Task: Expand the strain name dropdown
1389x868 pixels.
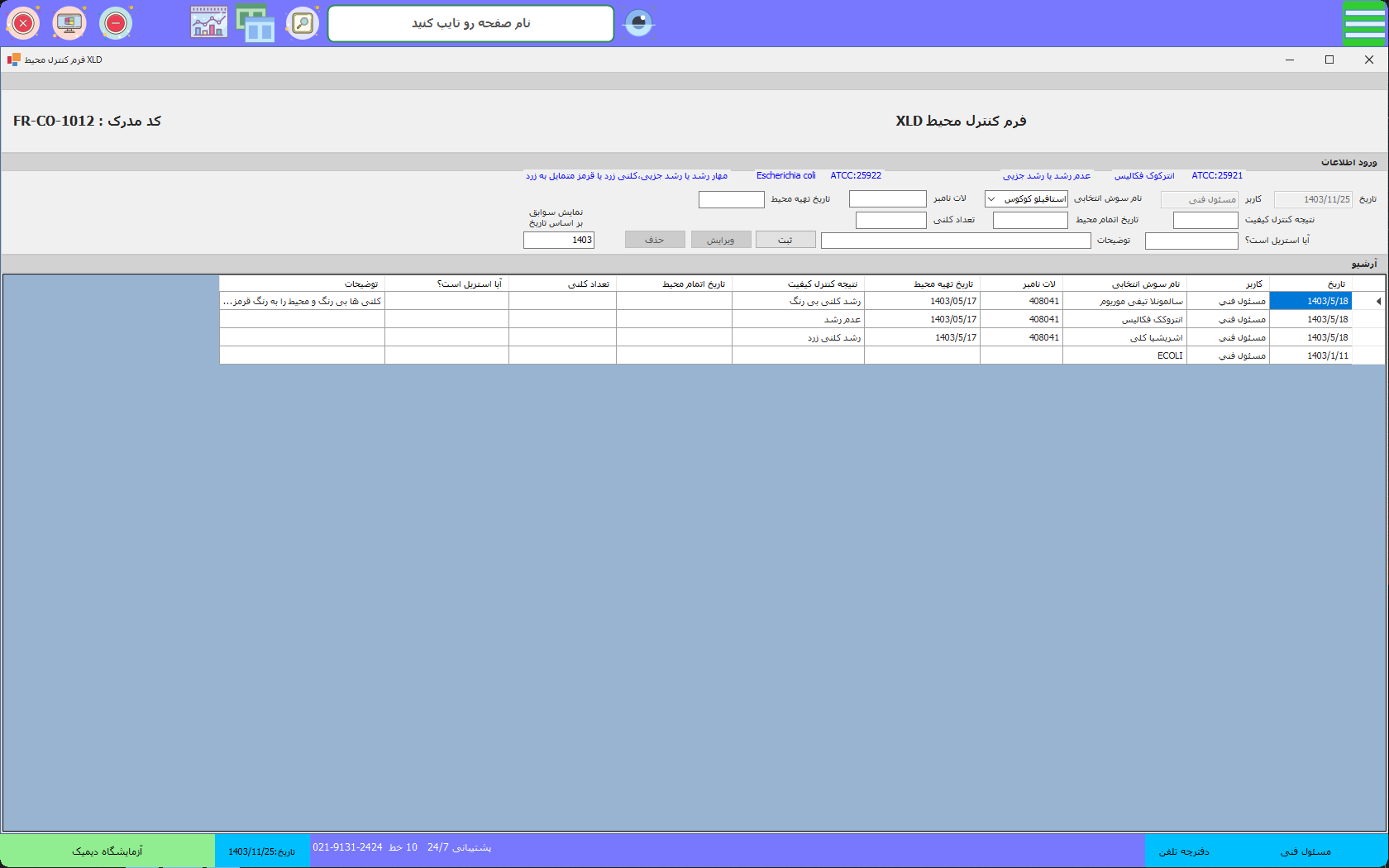Action: [x=990, y=199]
